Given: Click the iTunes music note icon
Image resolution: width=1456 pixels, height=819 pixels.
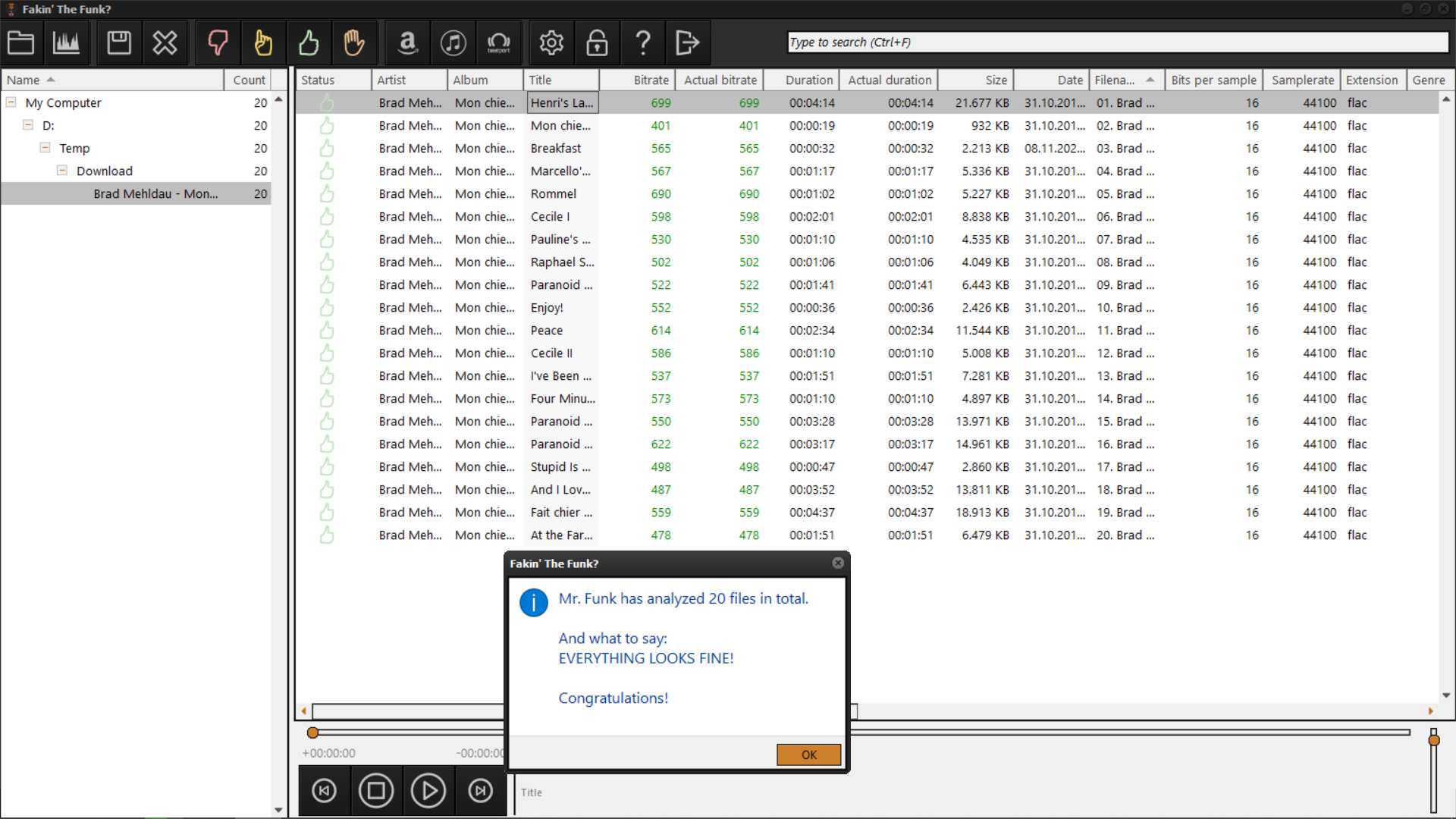Looking at the screenshot, I should tap(453, 42).
